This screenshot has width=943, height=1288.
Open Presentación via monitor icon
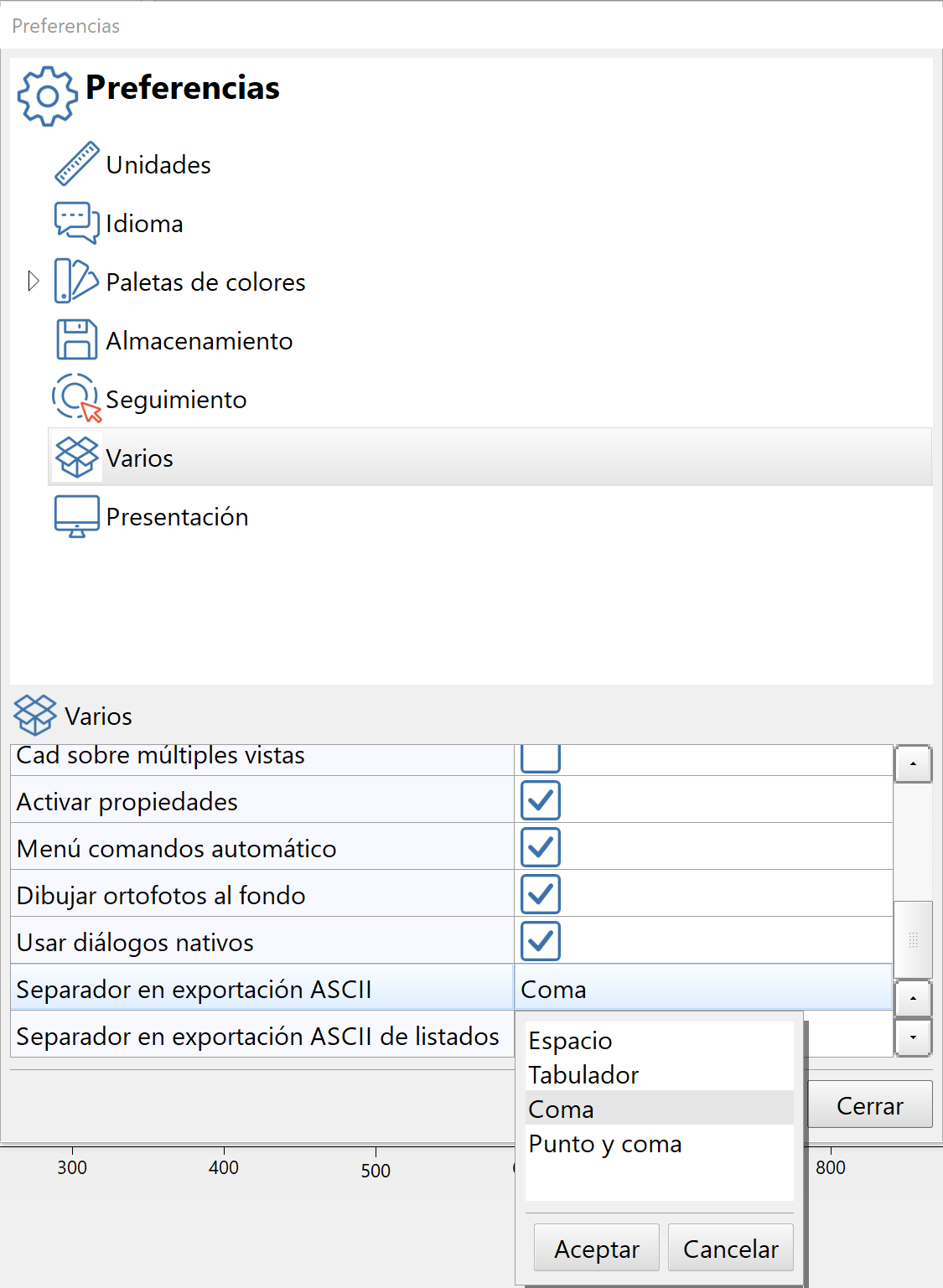(76, 516)
